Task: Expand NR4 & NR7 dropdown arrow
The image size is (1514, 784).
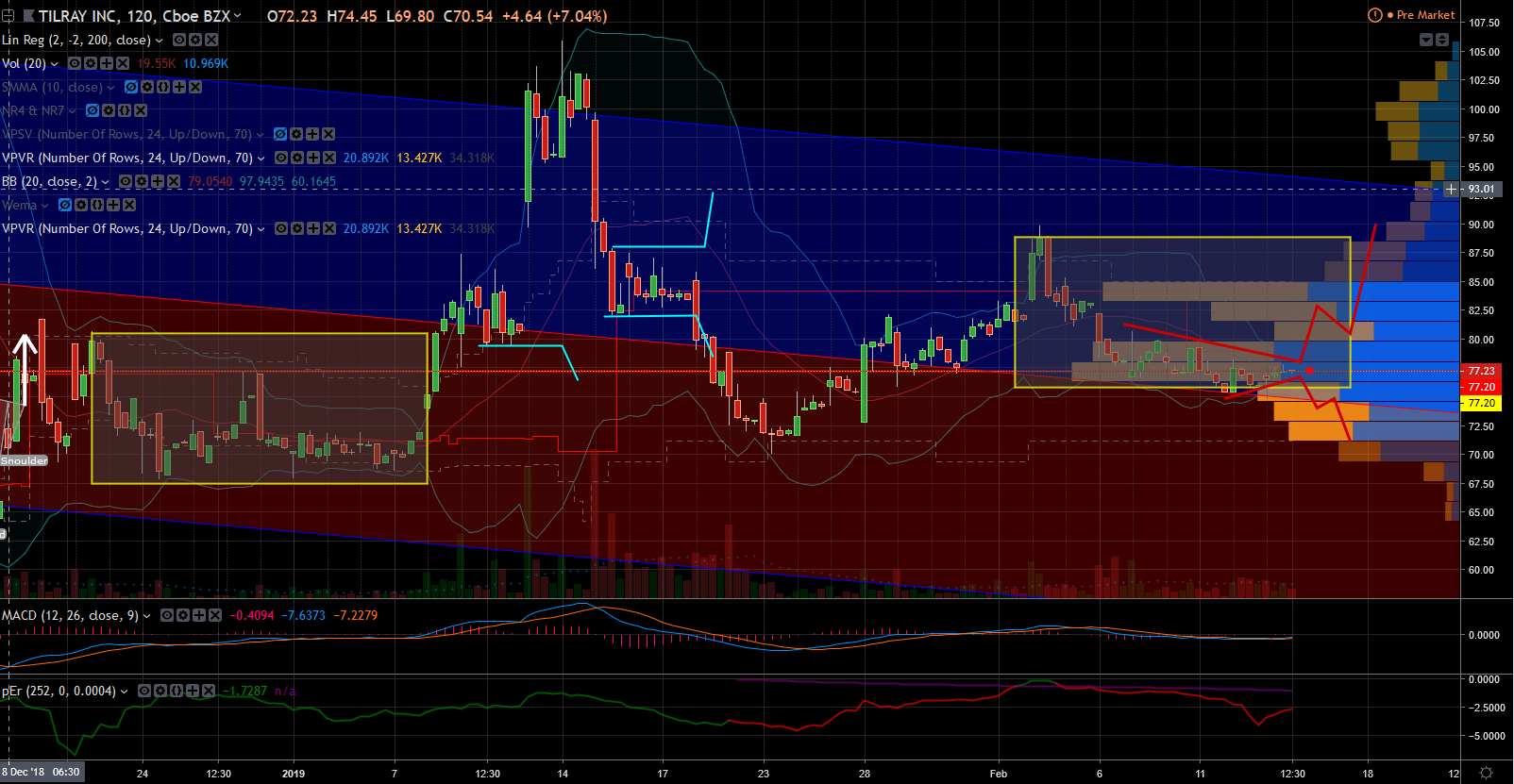Action: 72,111
